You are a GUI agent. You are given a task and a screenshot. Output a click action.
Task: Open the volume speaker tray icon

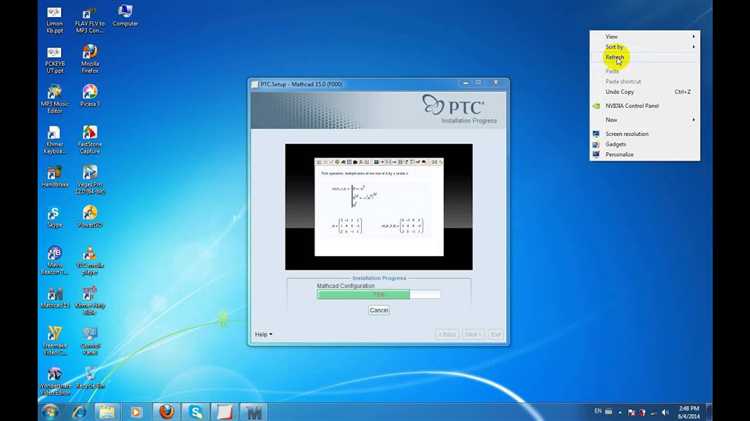(x=665, y=412)
